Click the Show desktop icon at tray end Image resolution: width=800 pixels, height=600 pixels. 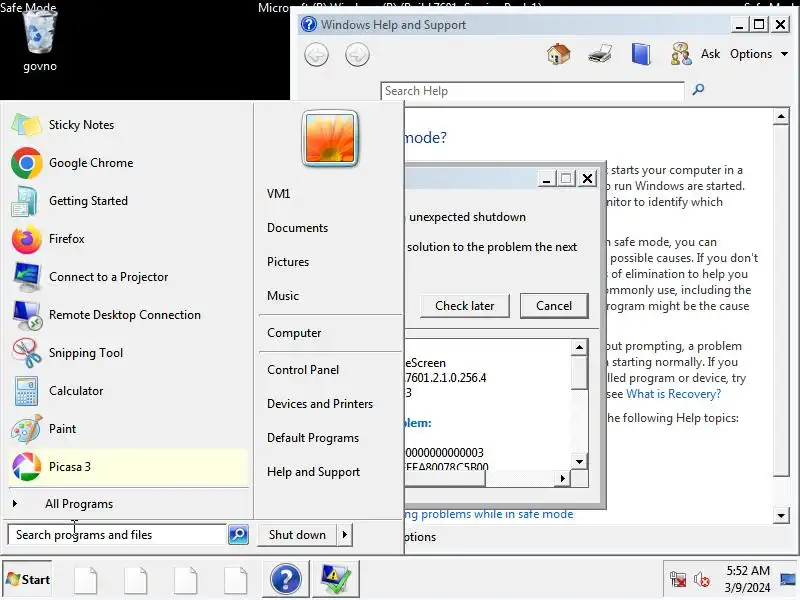[x=790, y=579]
